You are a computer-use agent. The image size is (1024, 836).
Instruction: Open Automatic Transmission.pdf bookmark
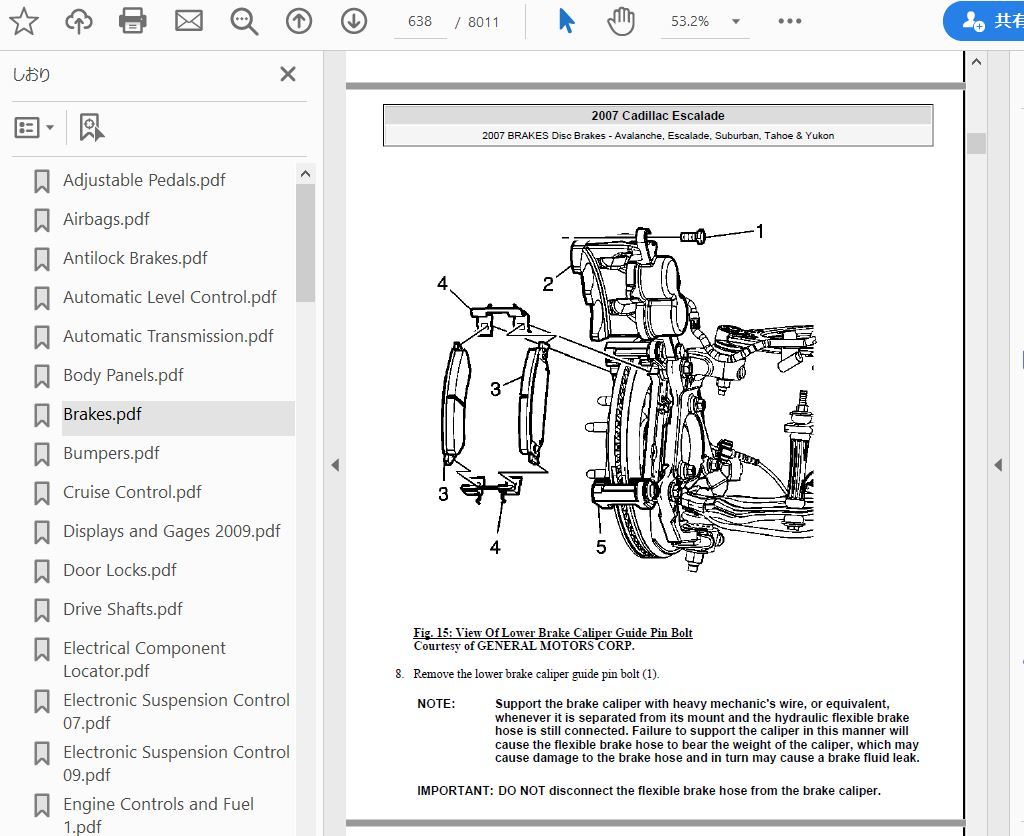tap(168, 336)
